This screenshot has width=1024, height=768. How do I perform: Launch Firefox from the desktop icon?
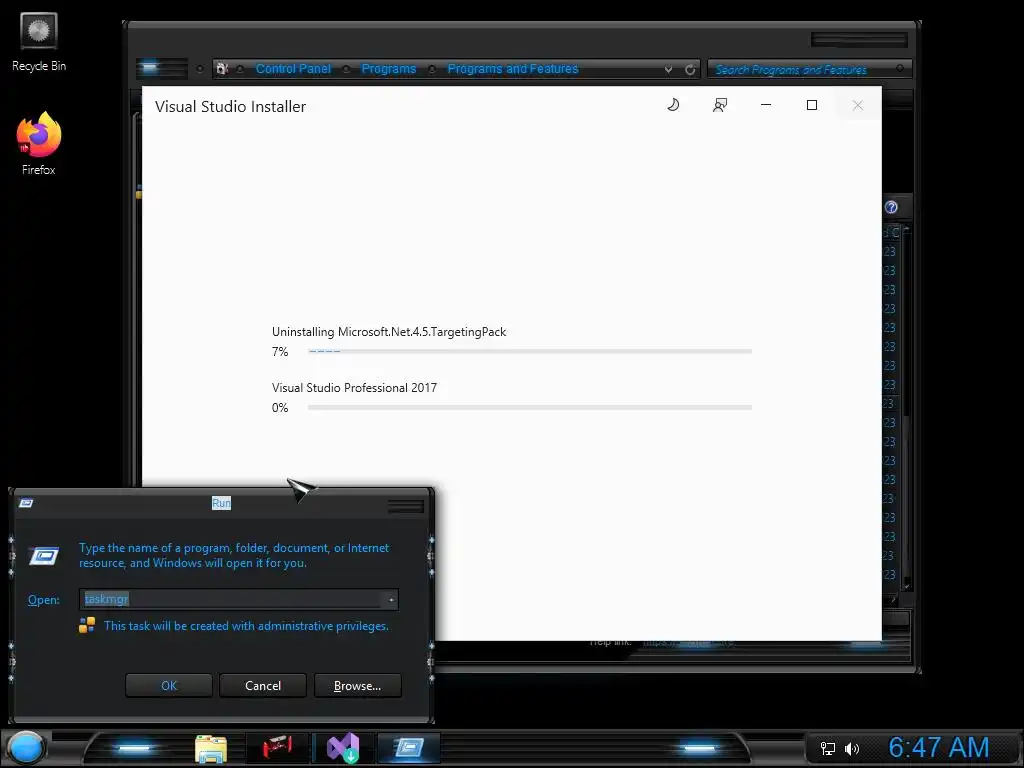(x=39, y=144)
